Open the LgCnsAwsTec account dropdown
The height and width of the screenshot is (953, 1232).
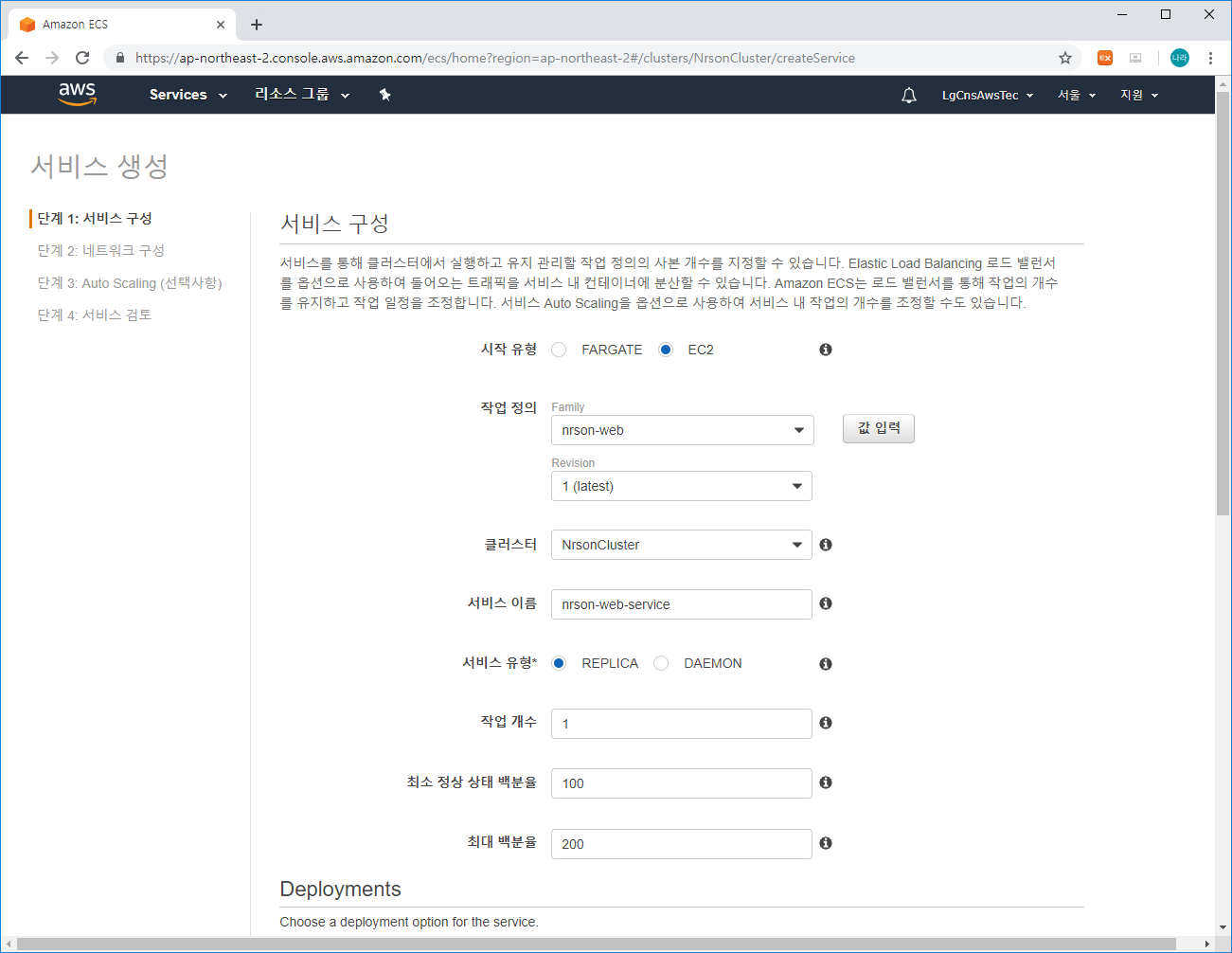click(988, 95)
